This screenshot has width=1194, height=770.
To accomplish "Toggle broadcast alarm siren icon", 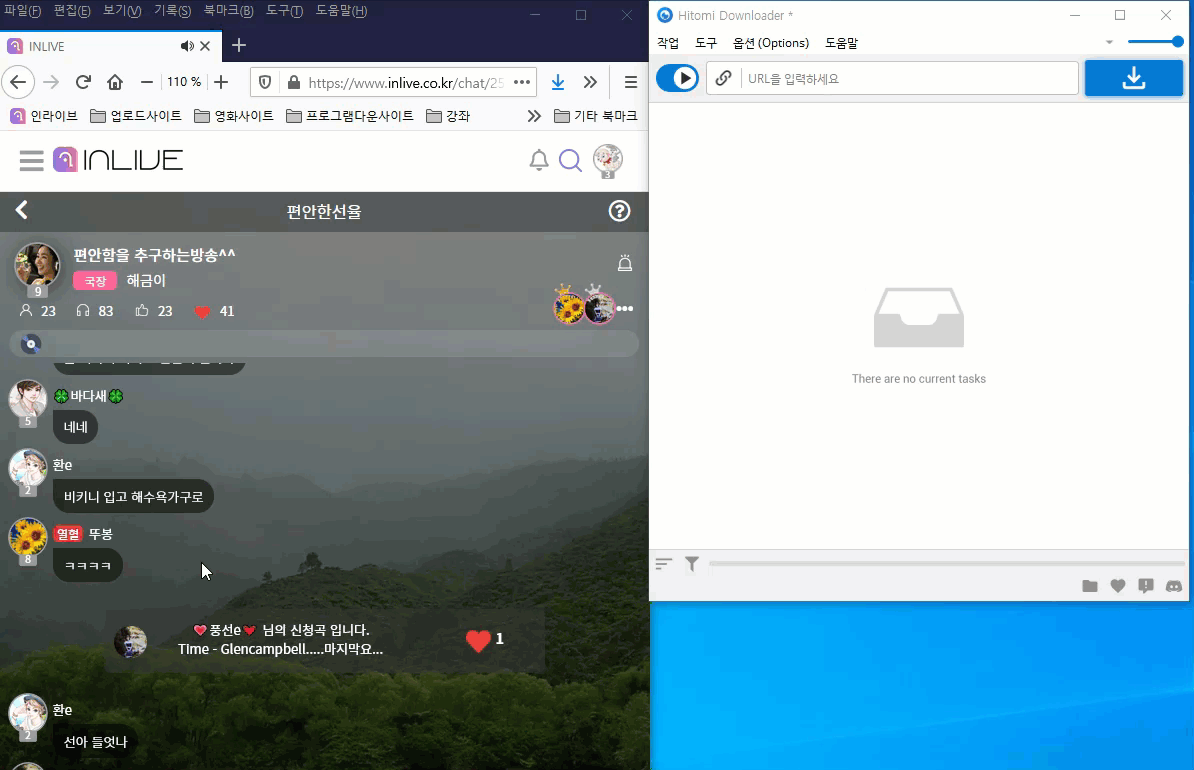I will [624, 264].
